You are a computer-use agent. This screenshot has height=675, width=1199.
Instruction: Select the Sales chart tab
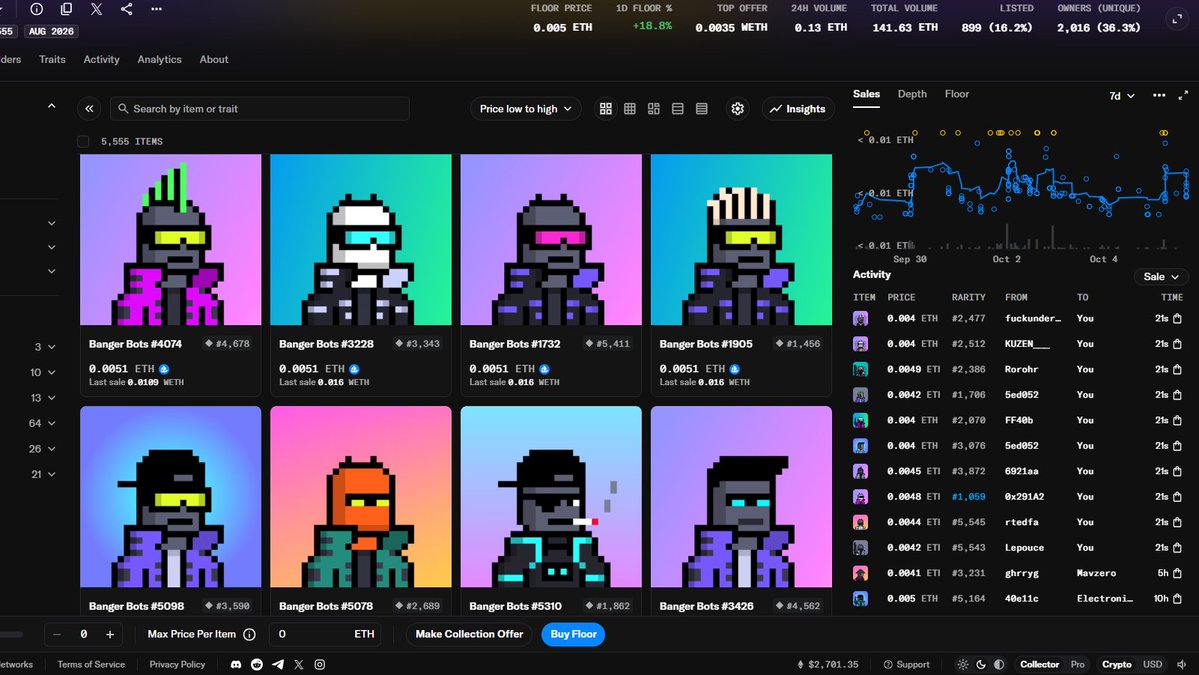pyautogui.click(x=866, y=94)
